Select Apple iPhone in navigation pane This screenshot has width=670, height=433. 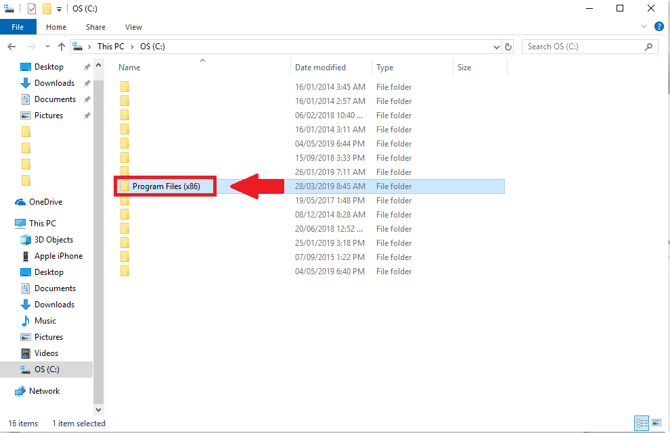pyautogui.click(x=58, y=256)
